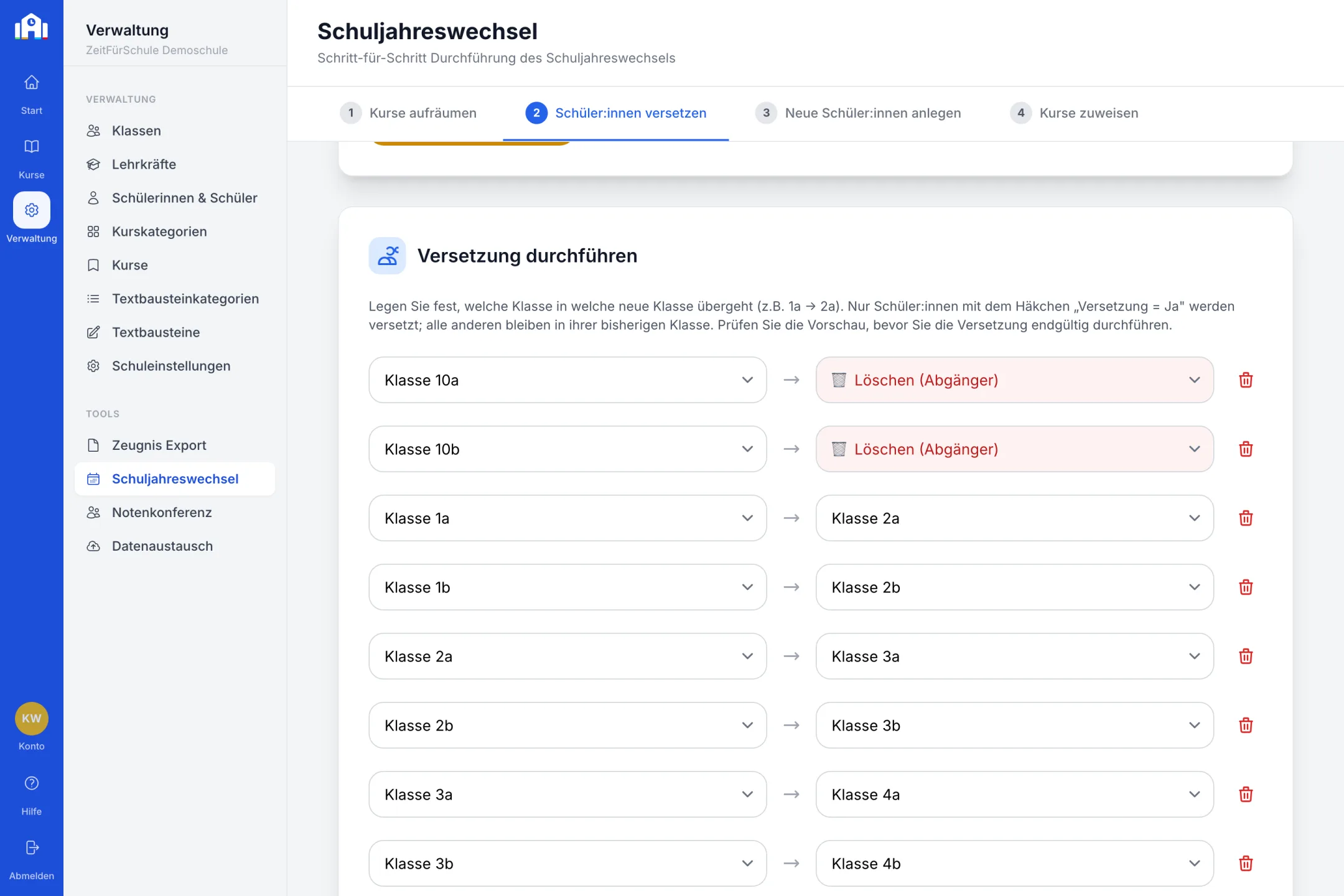Open Kurse bookmark entry in sidebar list
This screenshot has height=896, width=1344.
[x=175, y=265]
